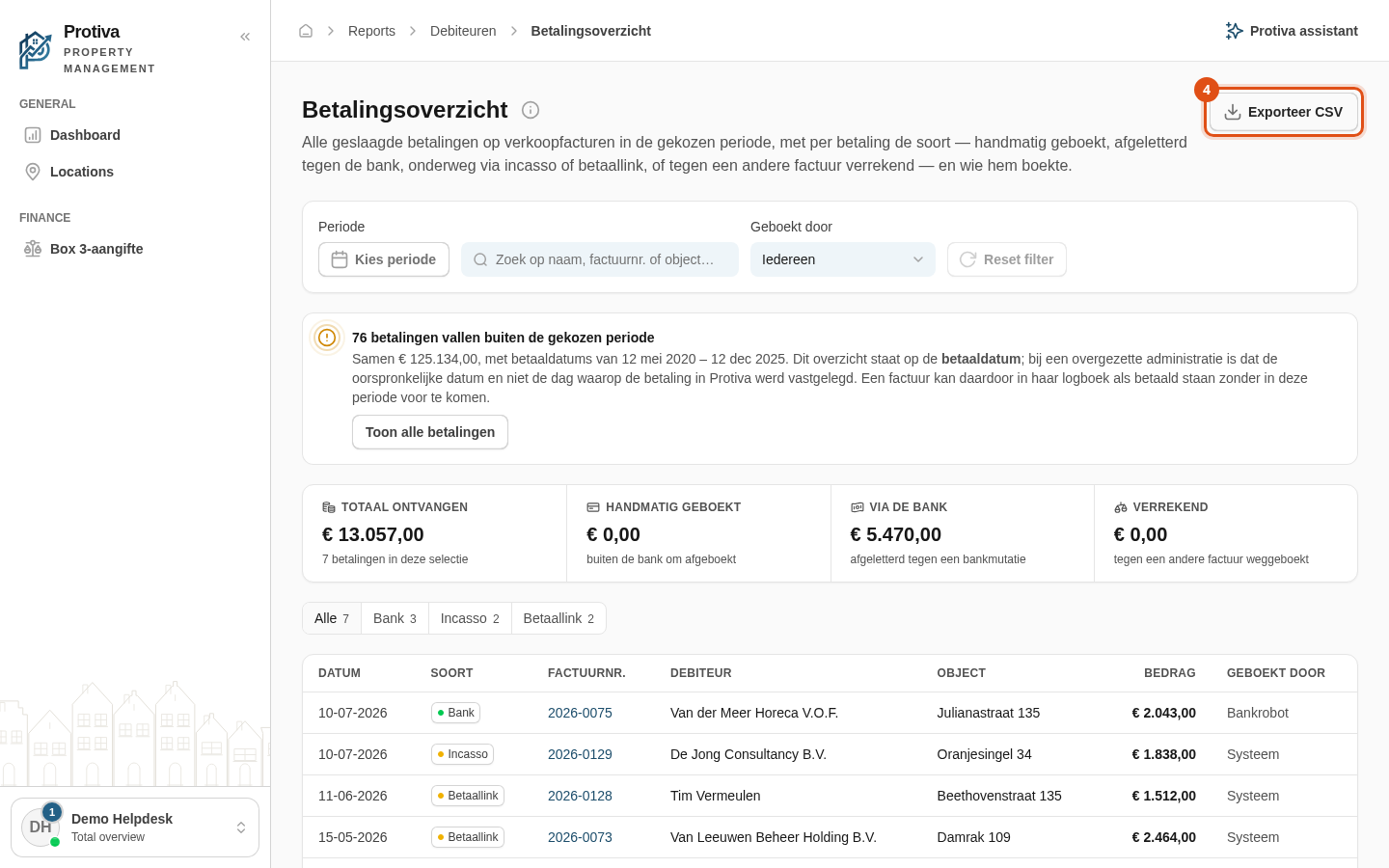1389x868 pixels.
Task: Click the Box 3-aangifte scales icon
Action: (x=33, y=249)
